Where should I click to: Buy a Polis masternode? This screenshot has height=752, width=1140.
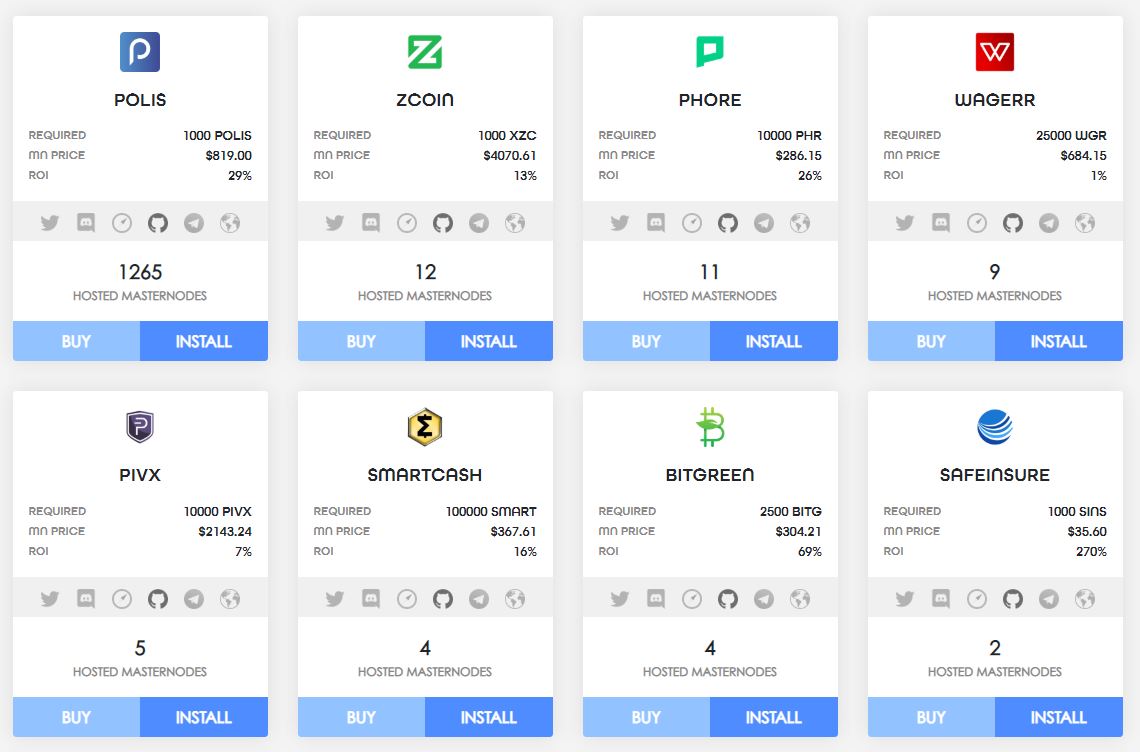(x=76, y=341)
